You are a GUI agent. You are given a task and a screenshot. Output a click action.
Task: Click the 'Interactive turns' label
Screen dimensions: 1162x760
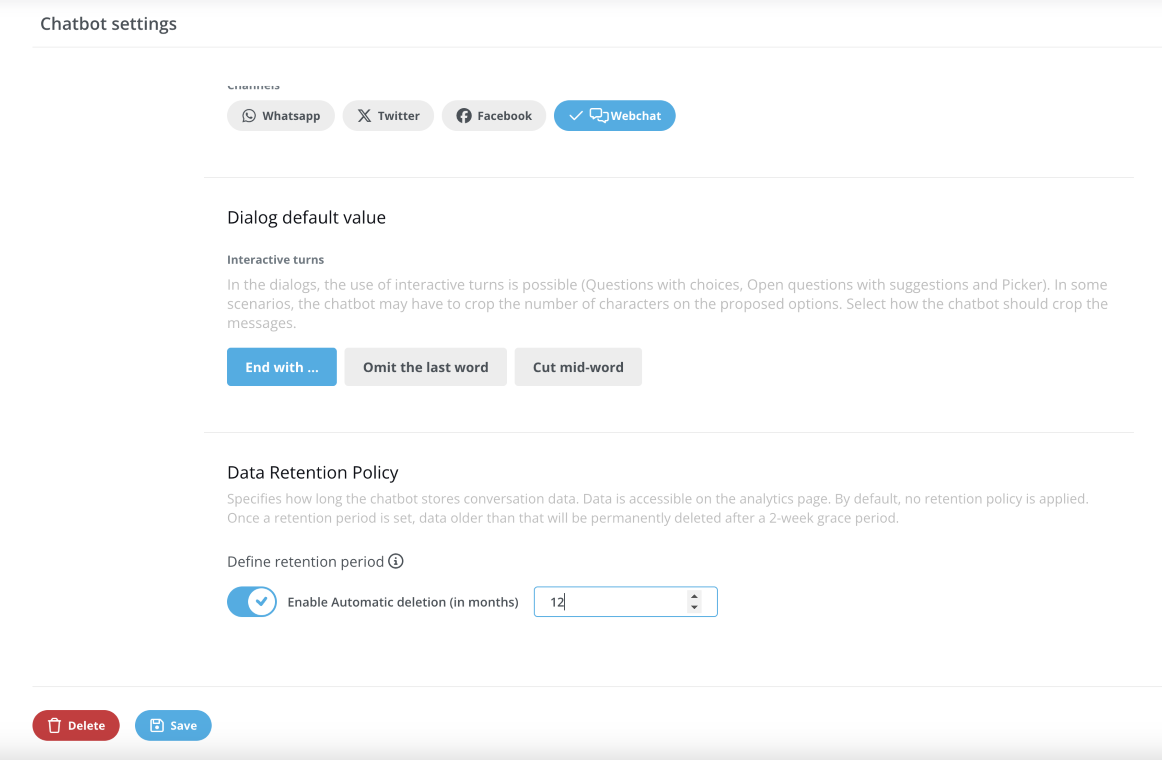(x=276, y=260)
